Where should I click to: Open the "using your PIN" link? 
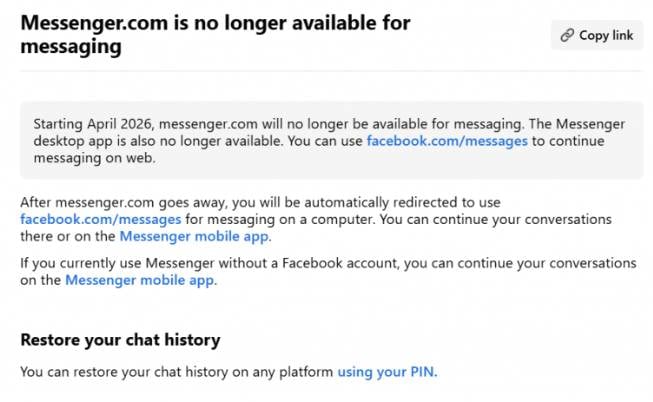(386, 372)
